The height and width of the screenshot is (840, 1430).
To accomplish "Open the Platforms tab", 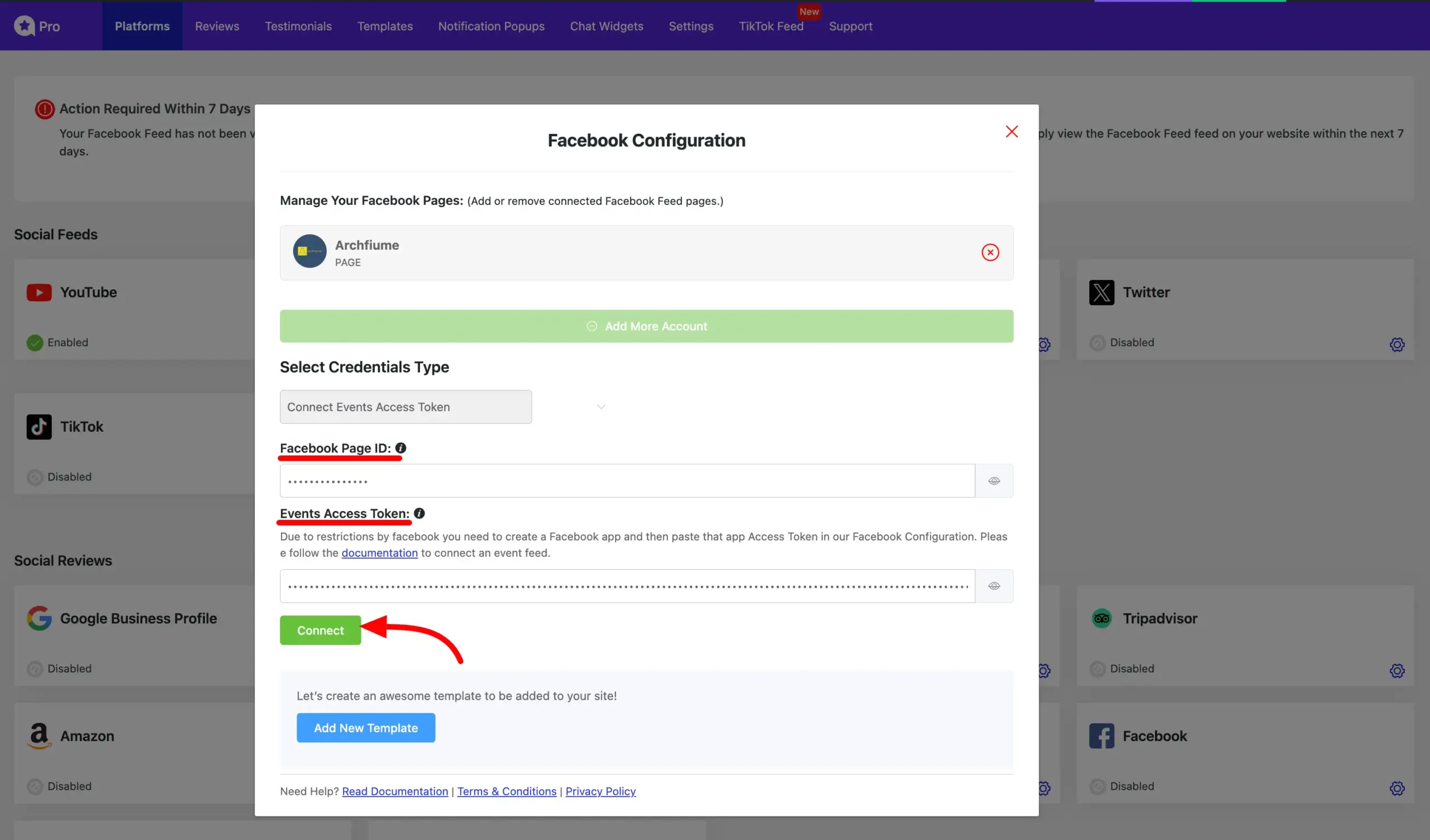I will pos(142,26).
